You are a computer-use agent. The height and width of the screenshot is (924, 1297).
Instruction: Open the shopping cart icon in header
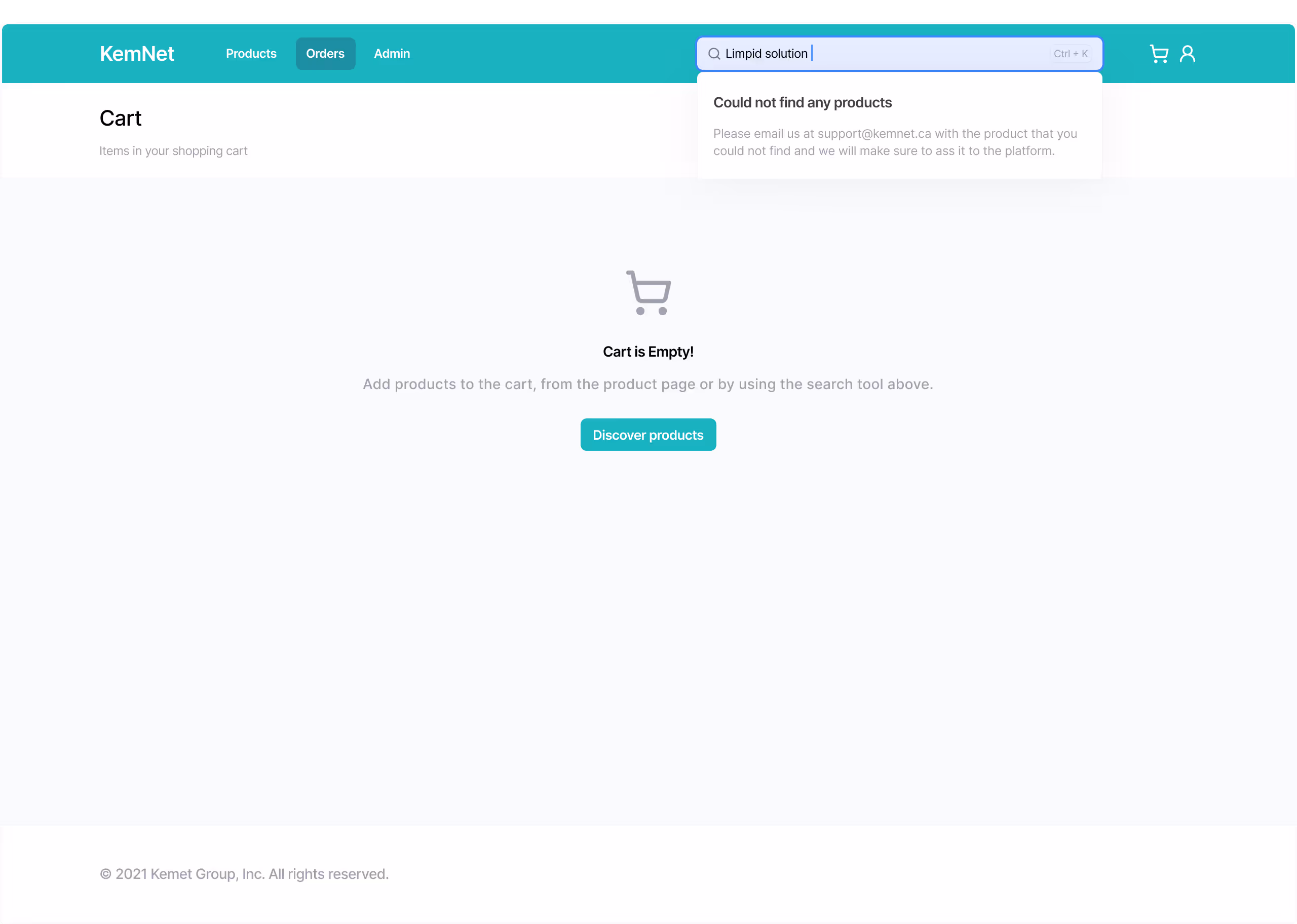coord(1159,54)
